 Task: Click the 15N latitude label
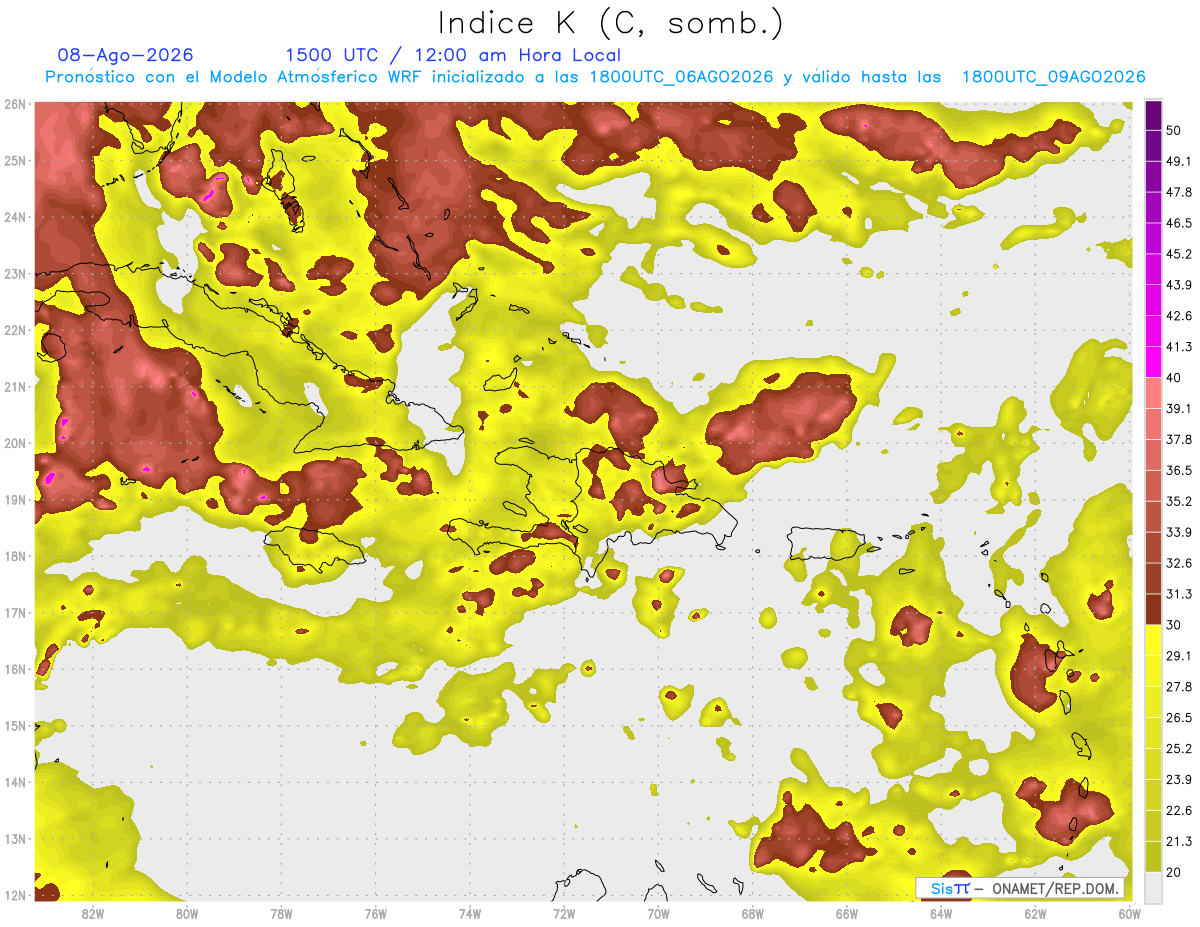[14, 726]
